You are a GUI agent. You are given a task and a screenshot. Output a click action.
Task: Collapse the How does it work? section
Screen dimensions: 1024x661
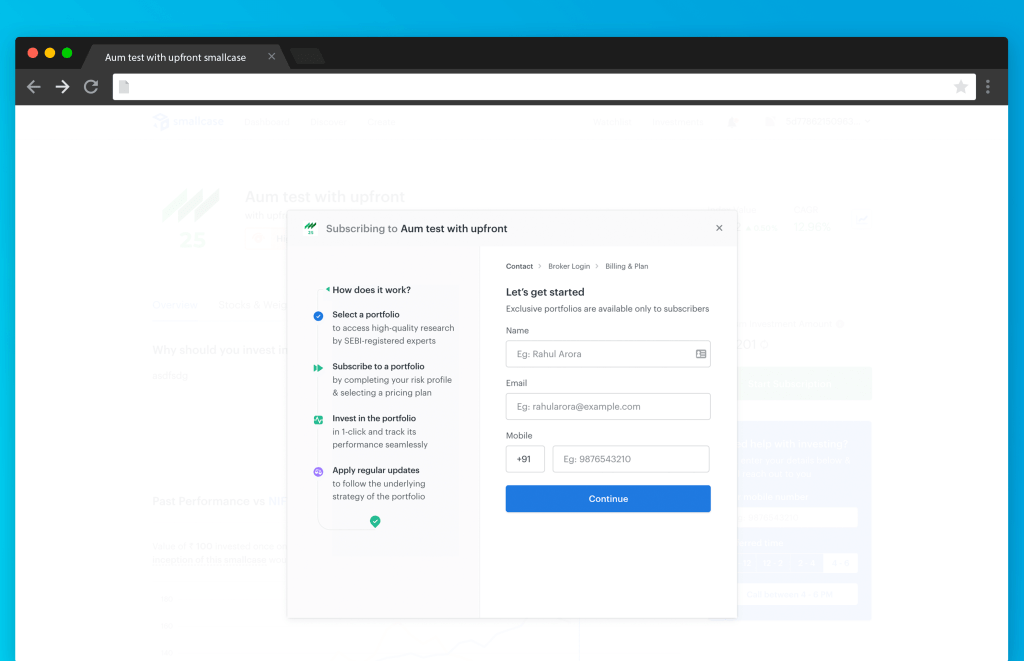point(327,290)
